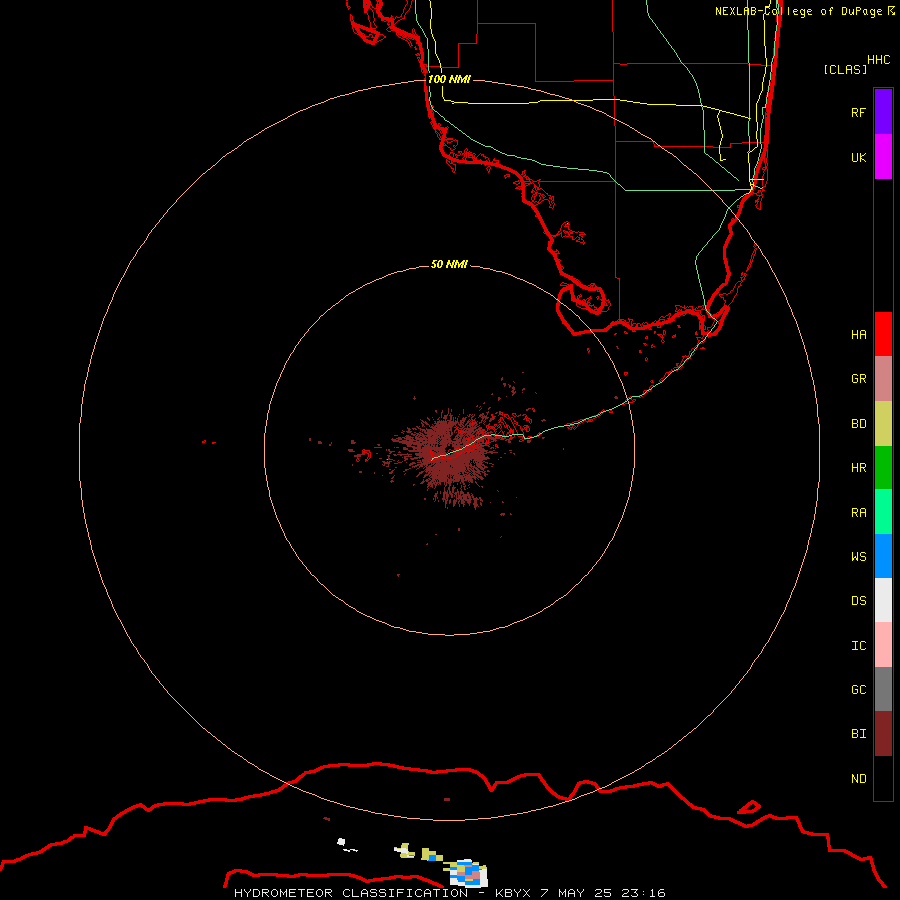Click the 'IC' legend label

pos(859,646)
